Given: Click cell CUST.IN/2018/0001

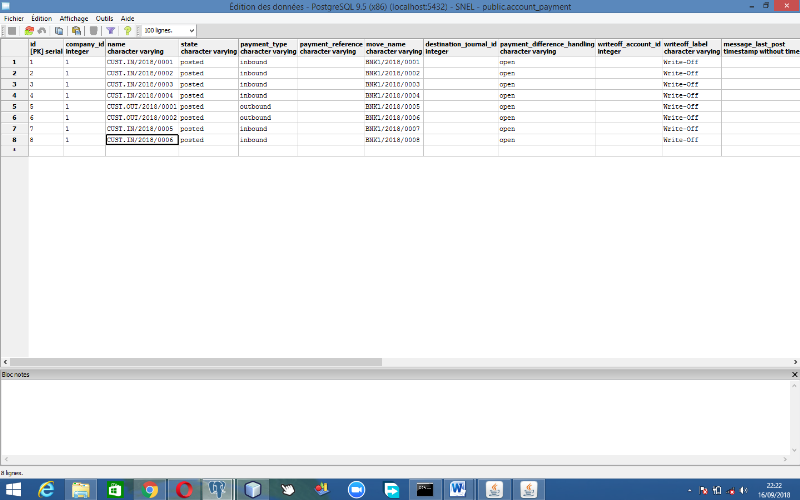Looking at the screenshot, I should pos(142,62).
